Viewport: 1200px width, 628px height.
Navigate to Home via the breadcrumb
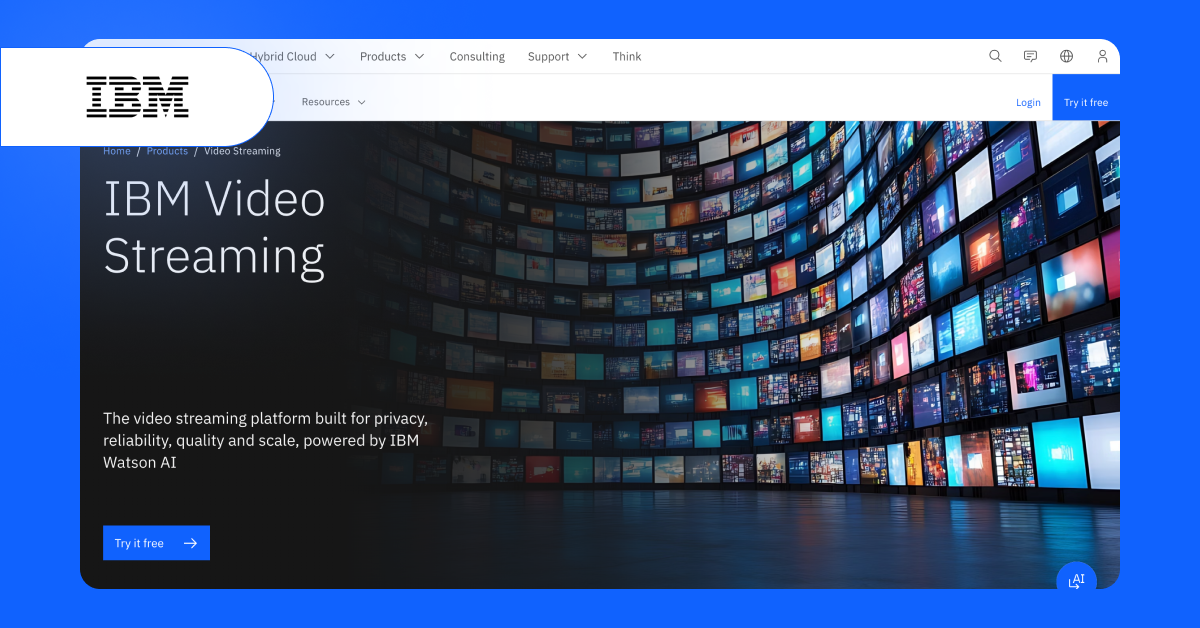pos(116,150)
